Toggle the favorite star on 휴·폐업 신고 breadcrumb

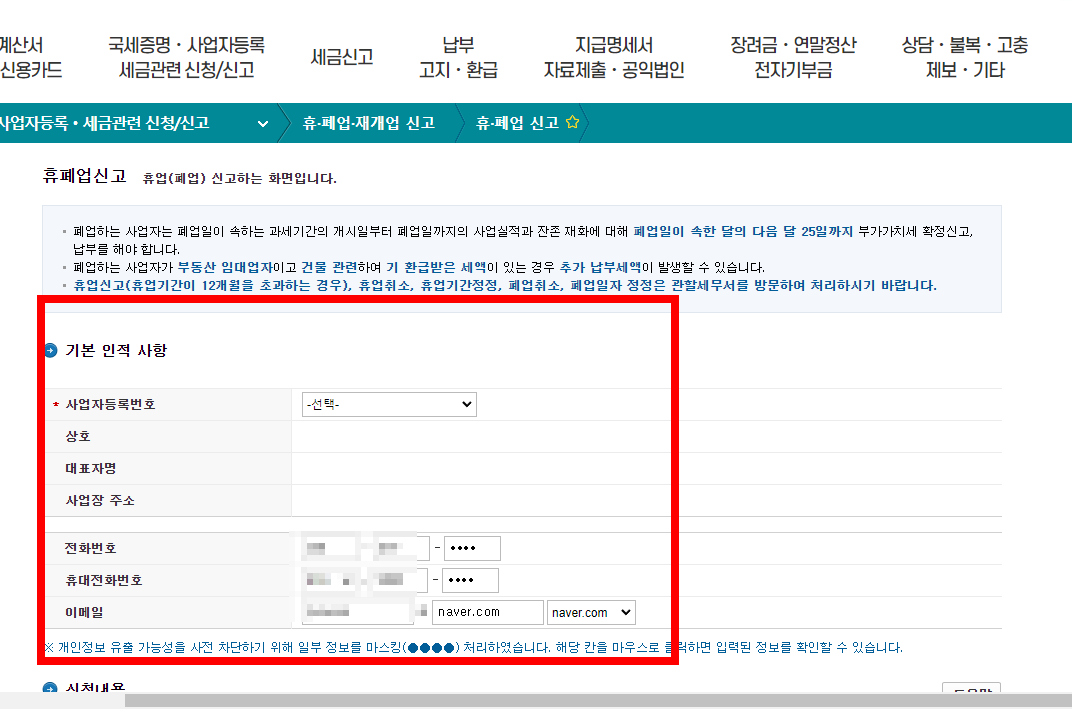(572, 123)
